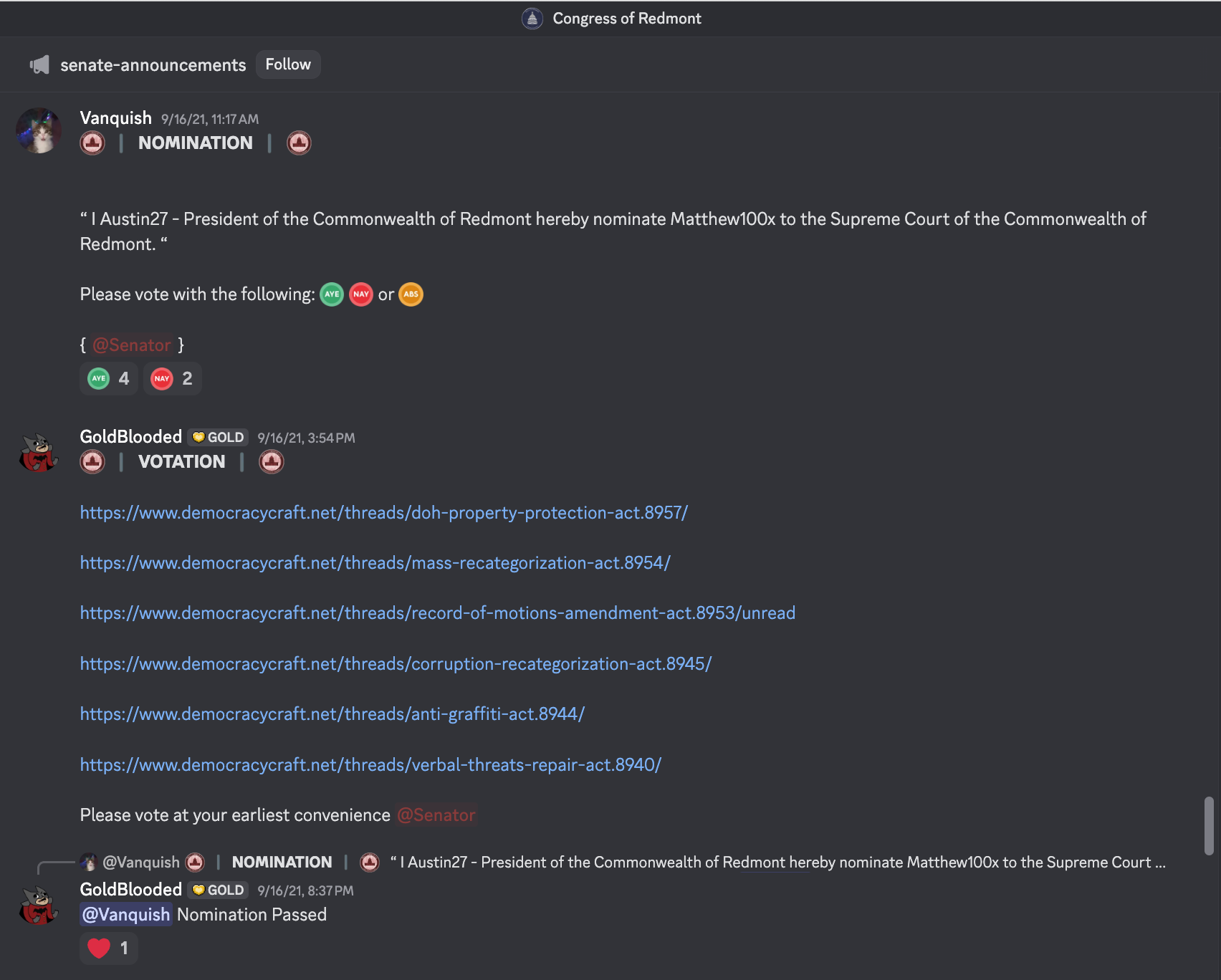The height and width of the screenshot is (980, 1221).
Task: Open the mass-recategorization-act thread link
Action: (x=375, y=563)
